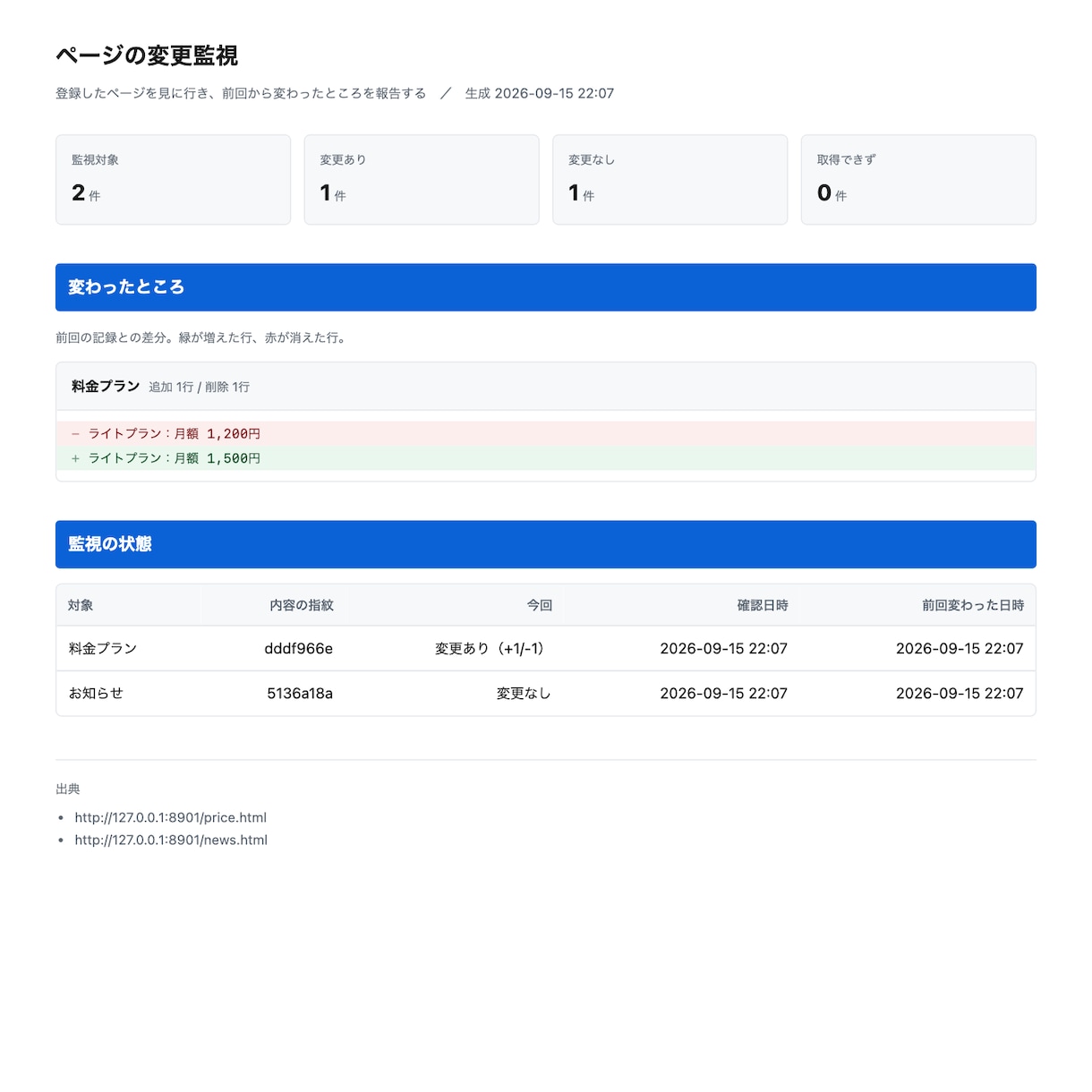Click the 変更なし 1 件 summary card
The height and width of the screenshot is (1092, 1092).
point(670,180)
